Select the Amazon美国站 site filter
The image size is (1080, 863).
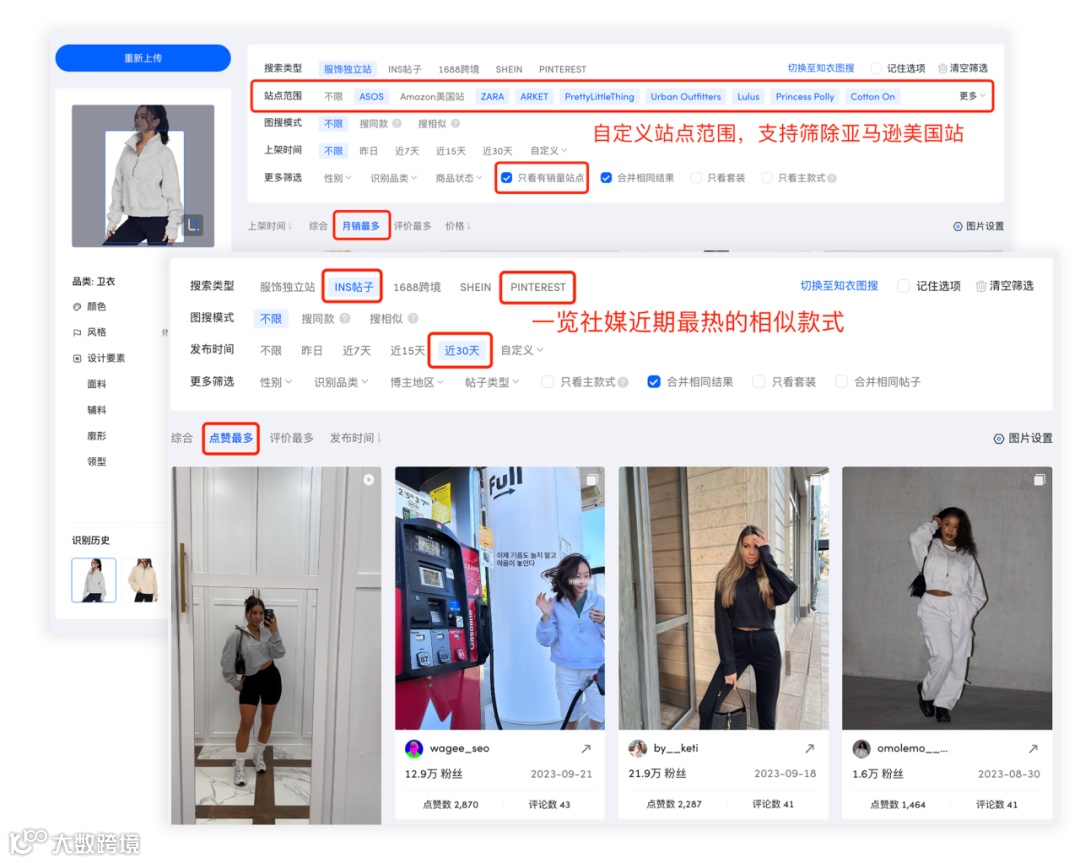432,96
